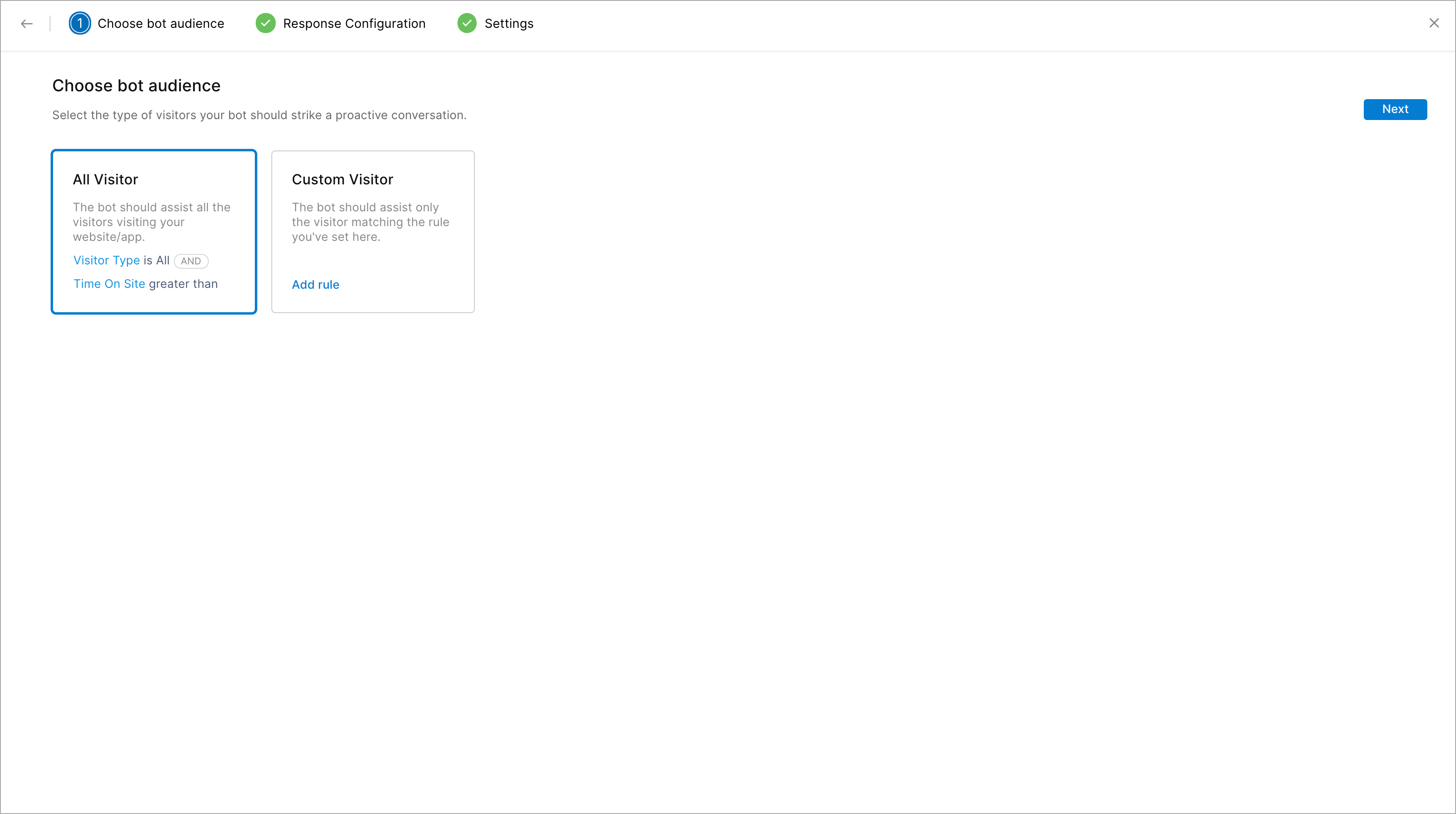Click the "greater than" rule text

pos(183,284)
